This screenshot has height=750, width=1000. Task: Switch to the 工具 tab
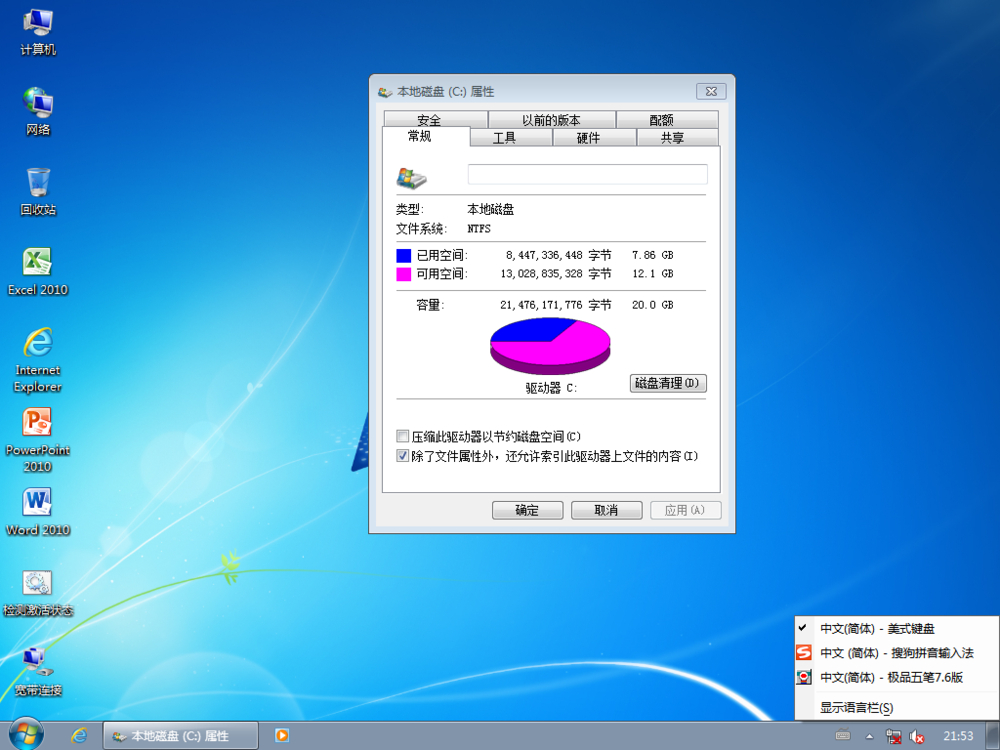pos(511,137)
